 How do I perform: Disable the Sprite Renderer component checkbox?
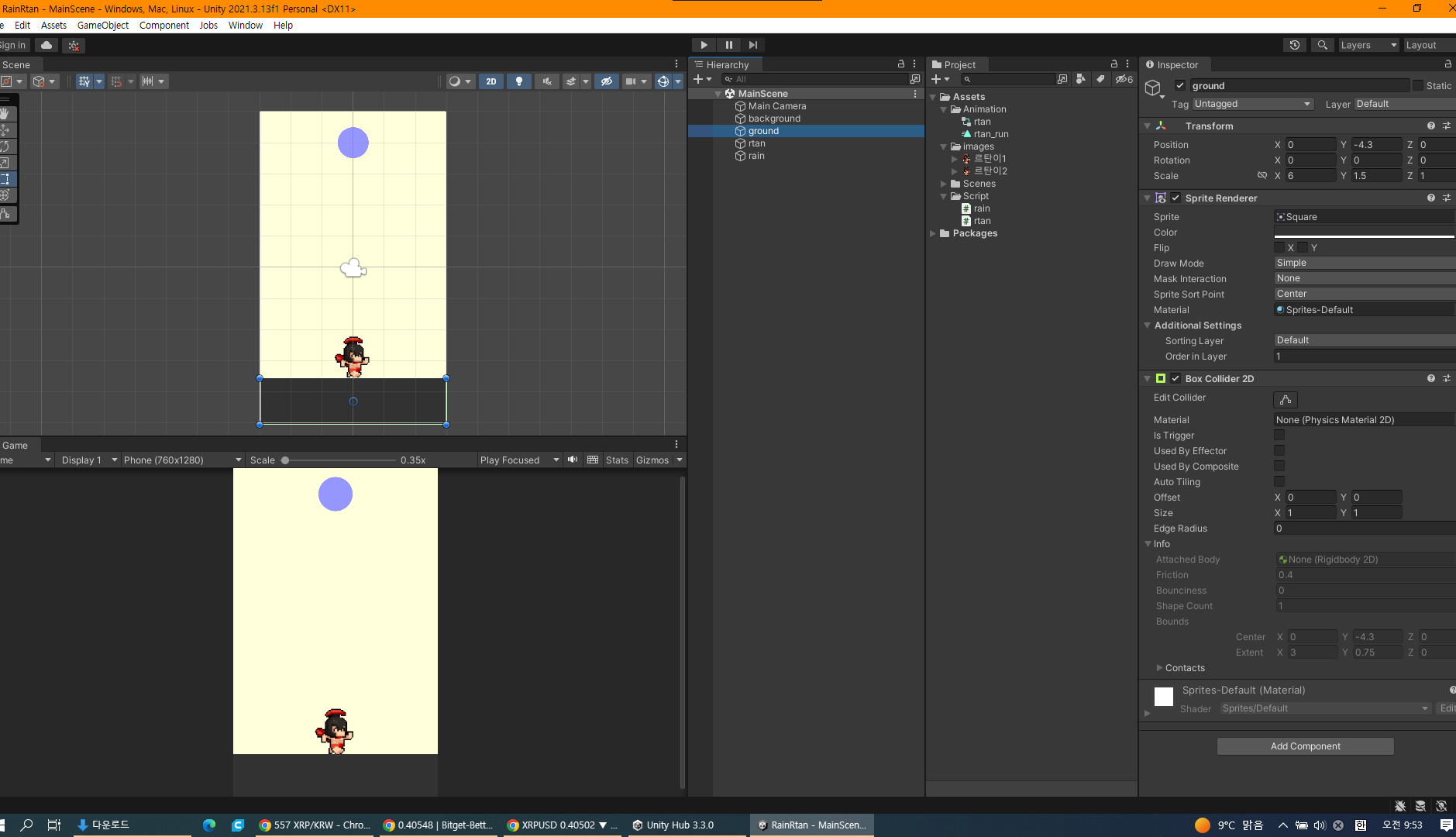pos(1175,198)
